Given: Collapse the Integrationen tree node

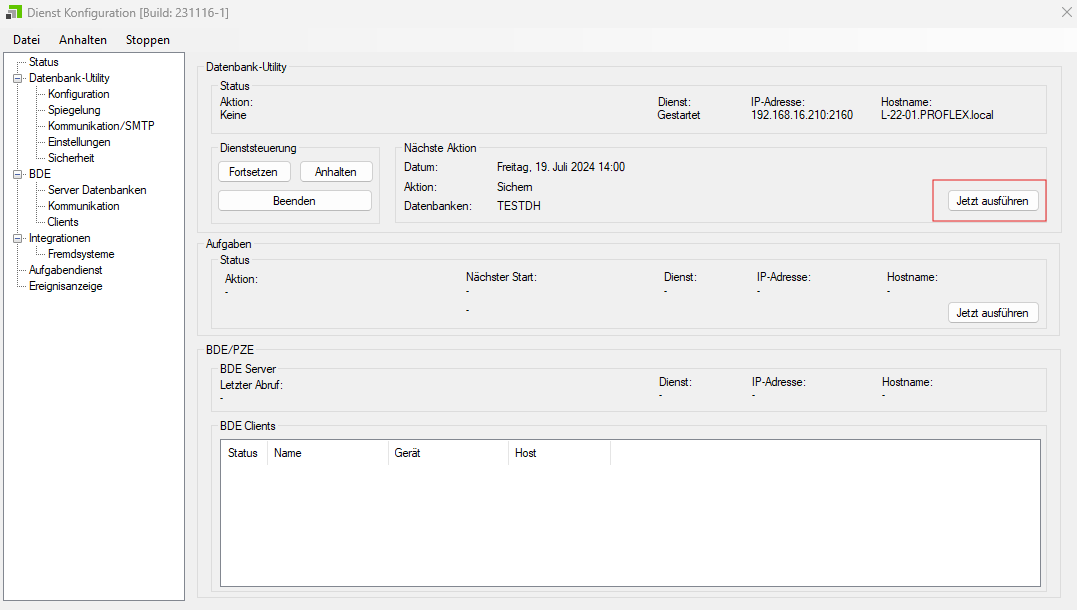Looking at the screenshot, I should click(17, 238).
